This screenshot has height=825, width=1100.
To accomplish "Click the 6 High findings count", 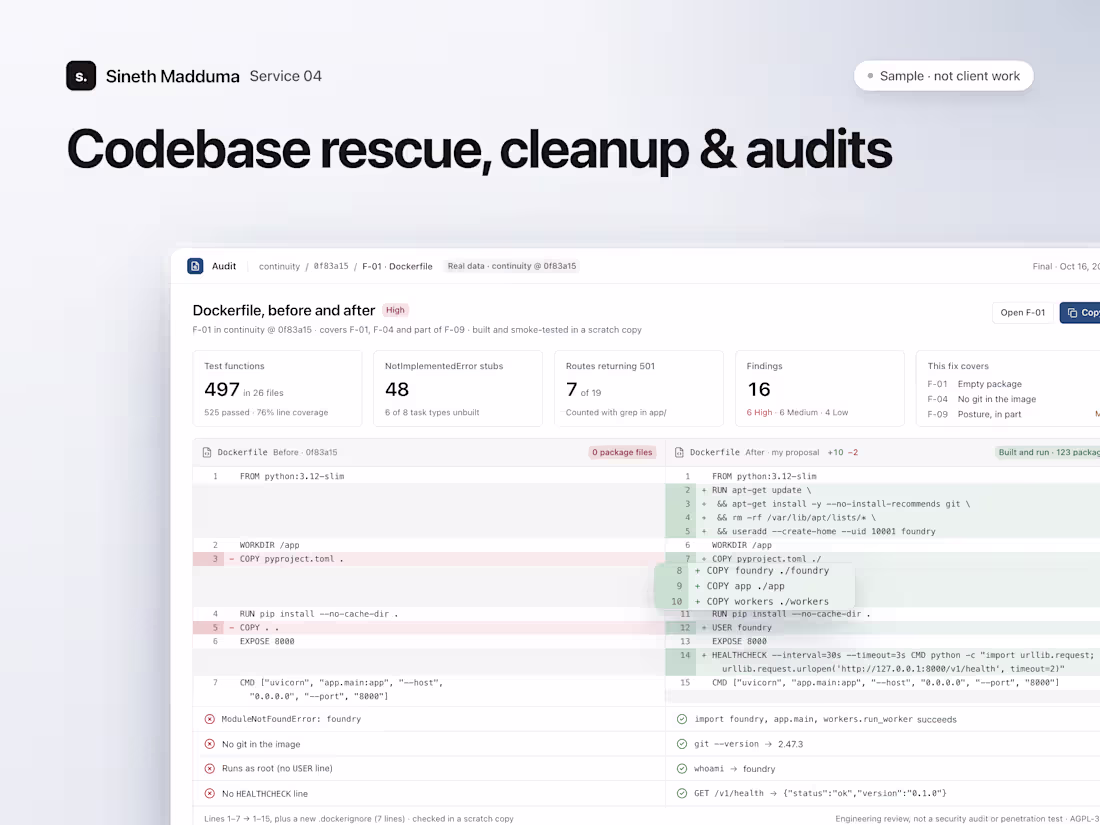I will [x=759, y=412].
